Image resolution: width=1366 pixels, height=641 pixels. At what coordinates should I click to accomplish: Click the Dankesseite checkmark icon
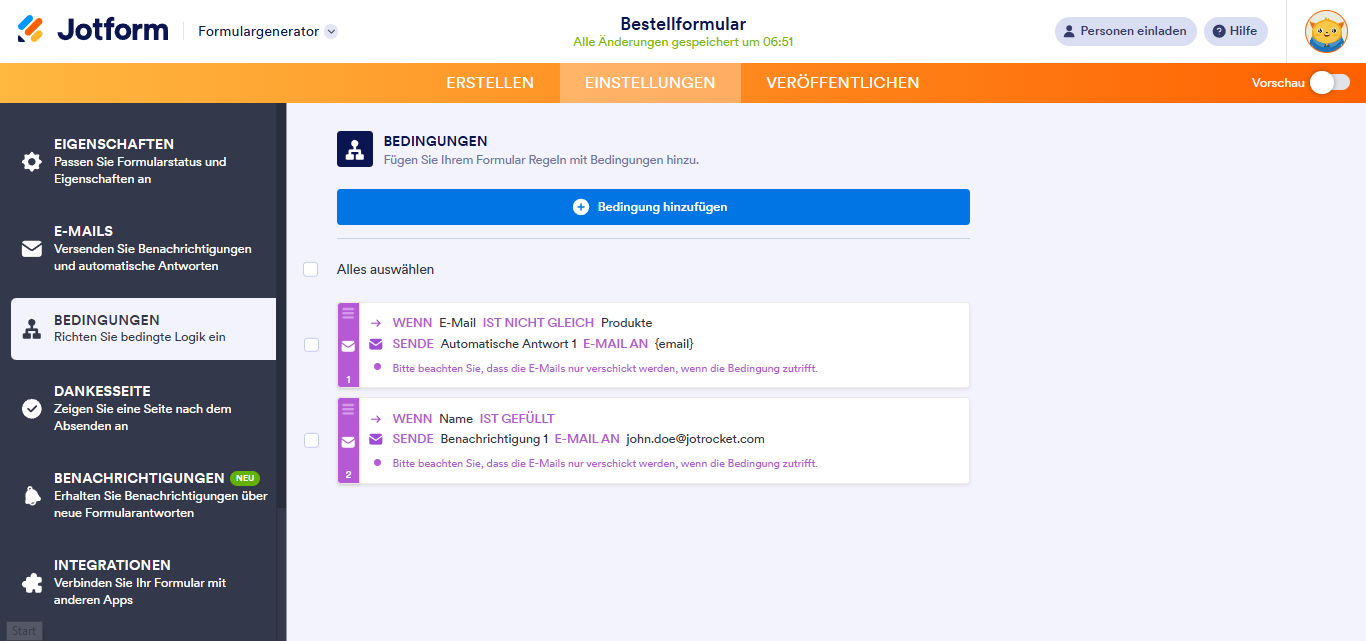click(32, 408)
